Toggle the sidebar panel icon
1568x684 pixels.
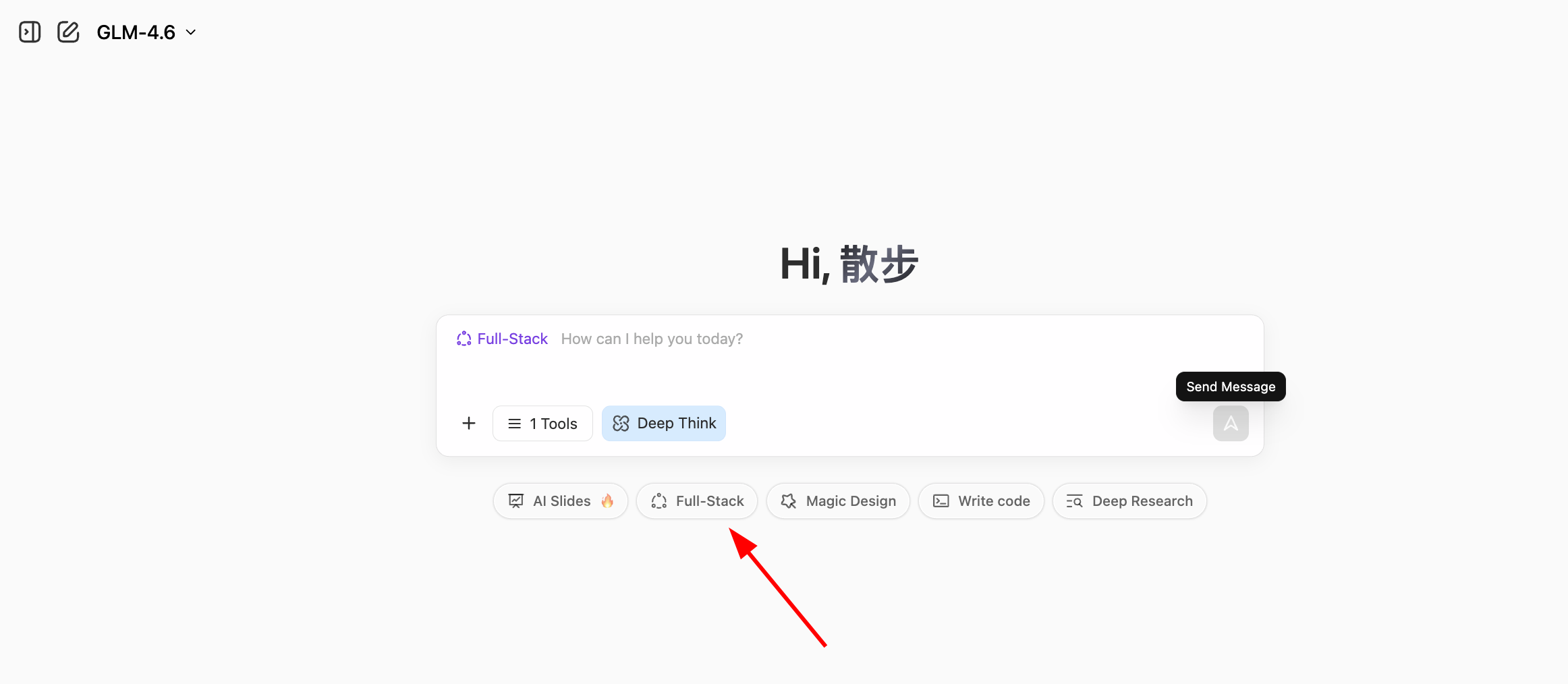click(x=30, y=32)
